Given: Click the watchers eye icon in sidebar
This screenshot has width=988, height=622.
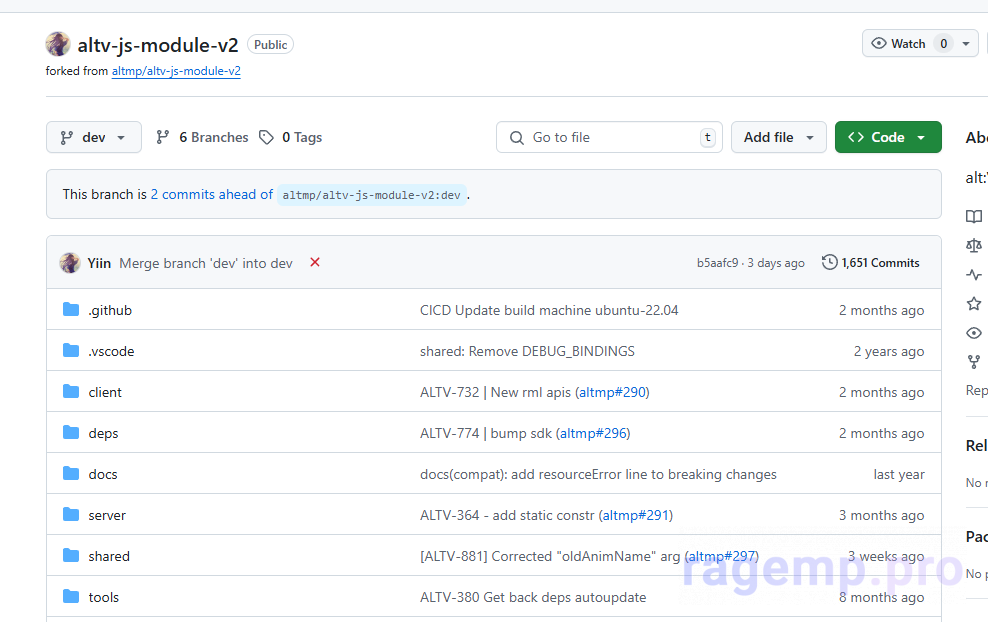Looking at the screenshot, I should [974, 333].
